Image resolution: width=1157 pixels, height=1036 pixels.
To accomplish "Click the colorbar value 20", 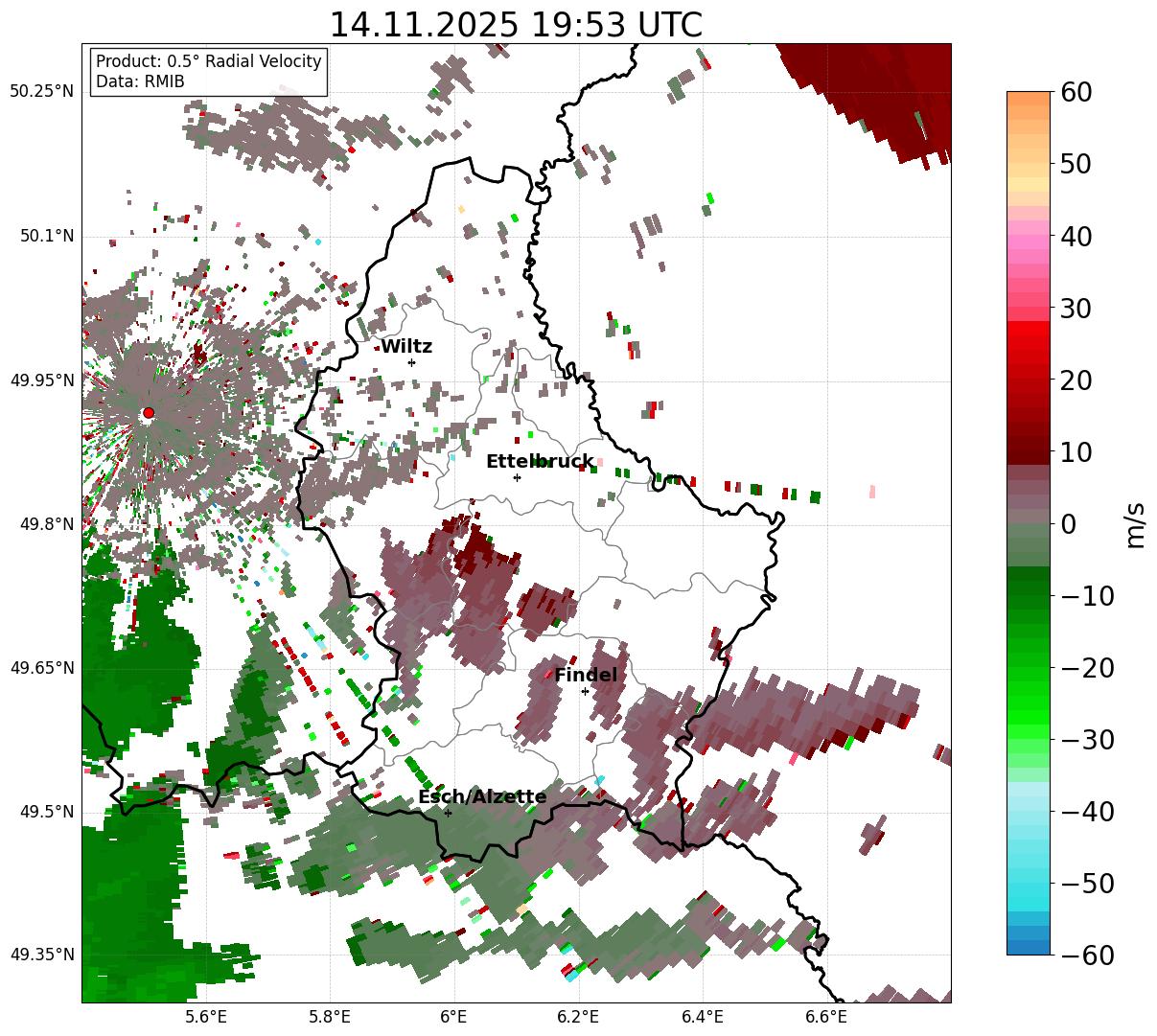I will pyautogui.click(x=1076, y=380).
